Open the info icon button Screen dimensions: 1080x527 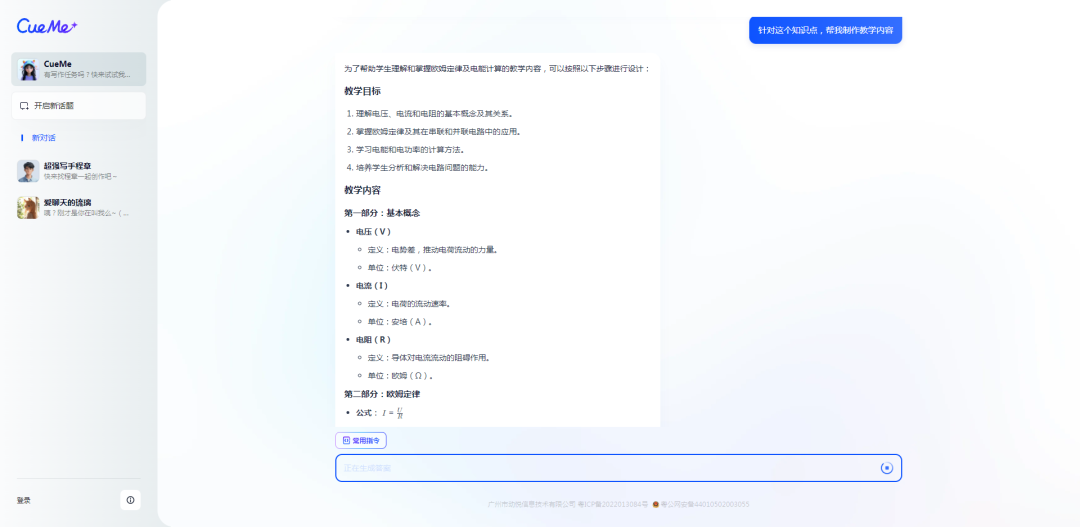click(x=130, y=500)
